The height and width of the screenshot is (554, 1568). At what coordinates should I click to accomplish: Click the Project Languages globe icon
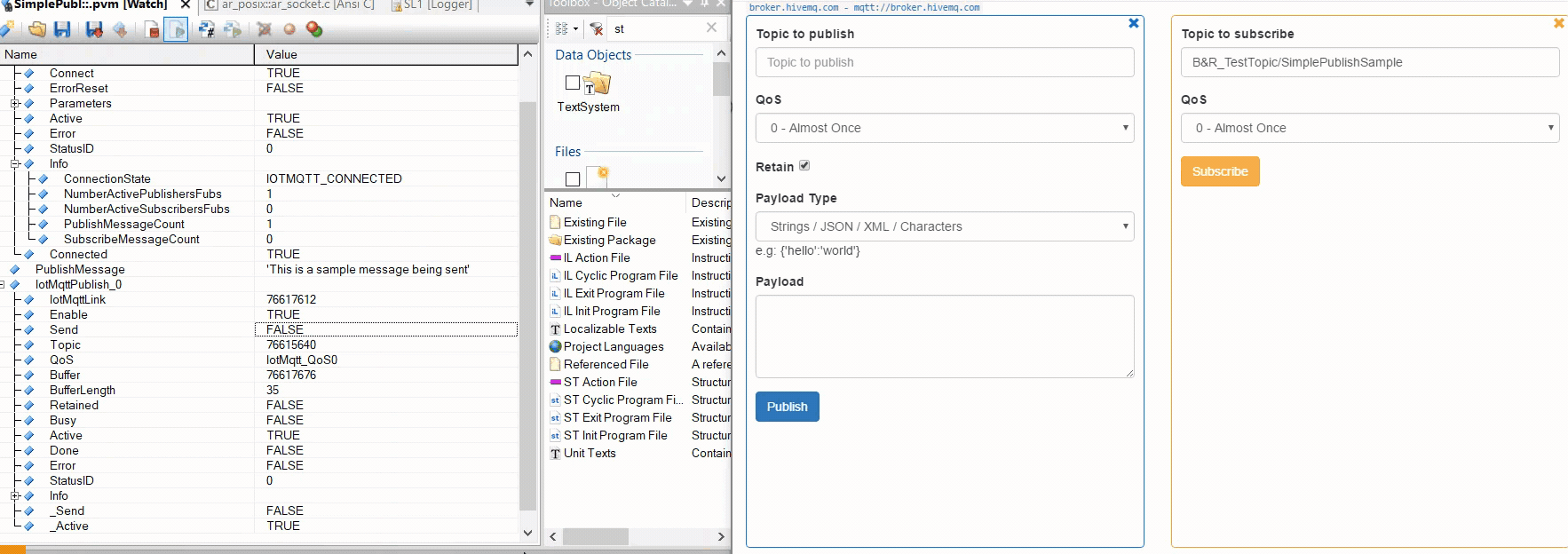pyautogui.click(x=555, y=346)
